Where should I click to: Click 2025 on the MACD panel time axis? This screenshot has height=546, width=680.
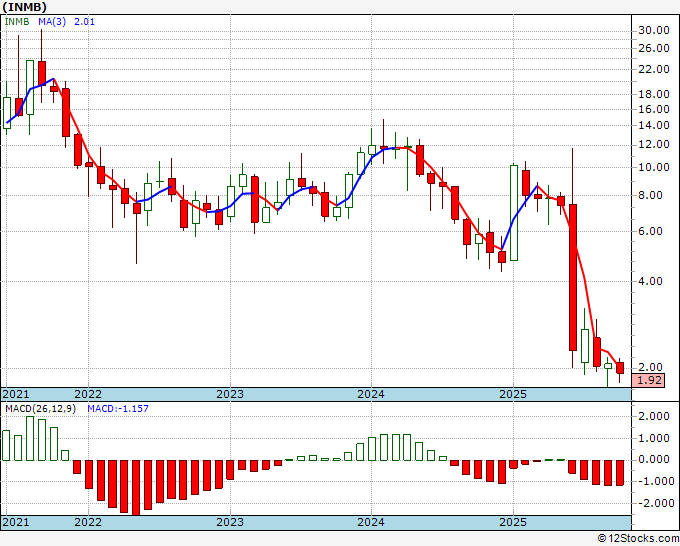click(x=513, y=522)
